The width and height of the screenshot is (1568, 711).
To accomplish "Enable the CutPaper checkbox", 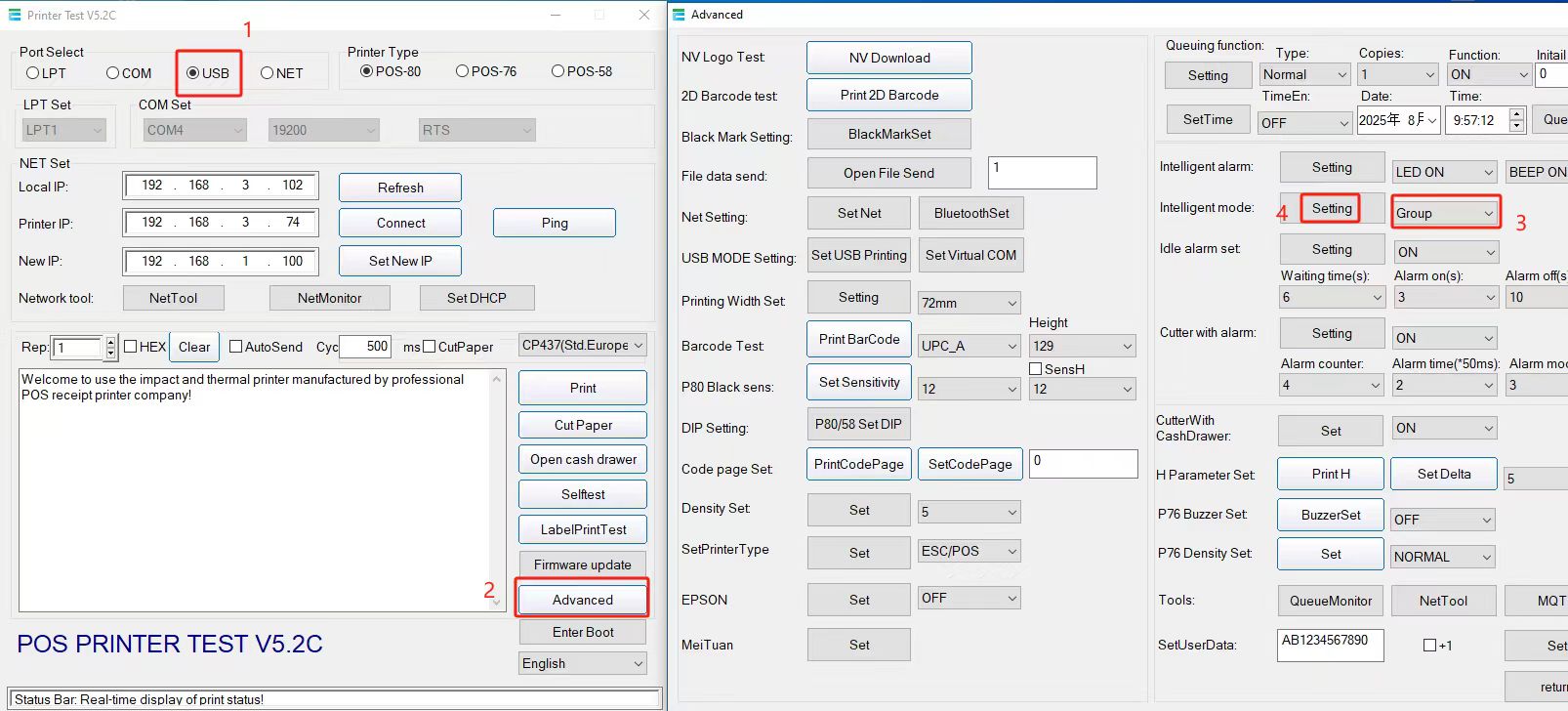I will click(x=429, y=347).
